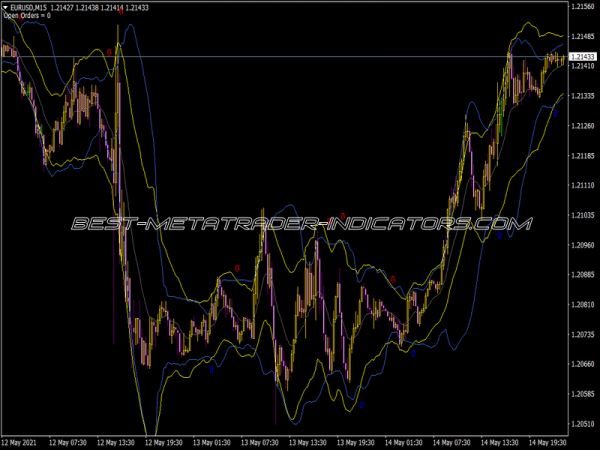Click the blue buy dot near 13 May 19:30
The width and height of the screenshot is (600, 450).
click(x=361, y=405)
